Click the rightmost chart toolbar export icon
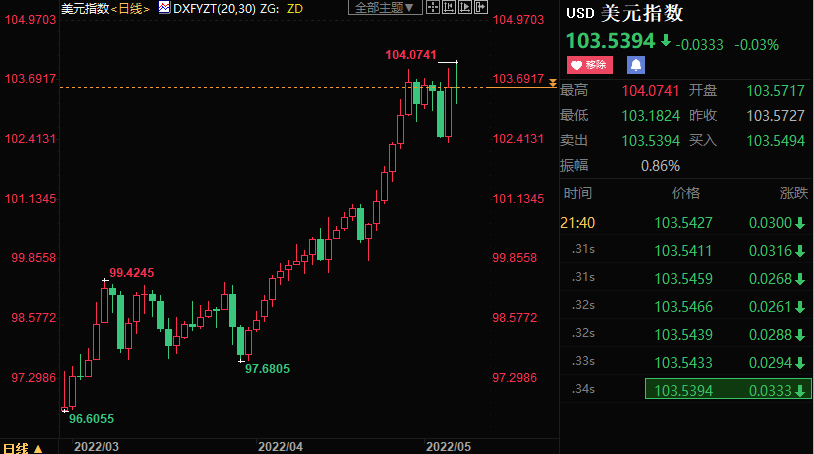The height and width of the screenshot is (454, 814). click(x=480, y=8)
